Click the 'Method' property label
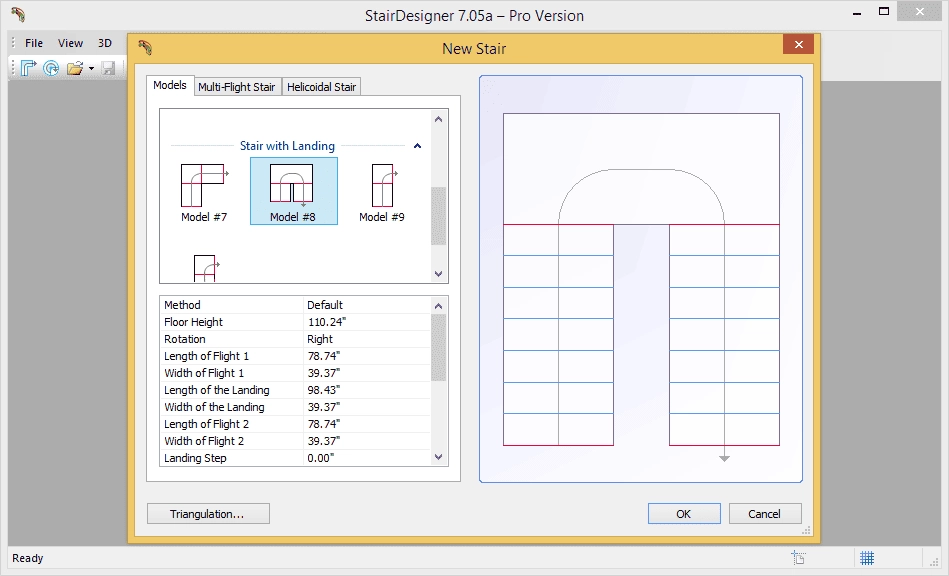 coord(182,305)
